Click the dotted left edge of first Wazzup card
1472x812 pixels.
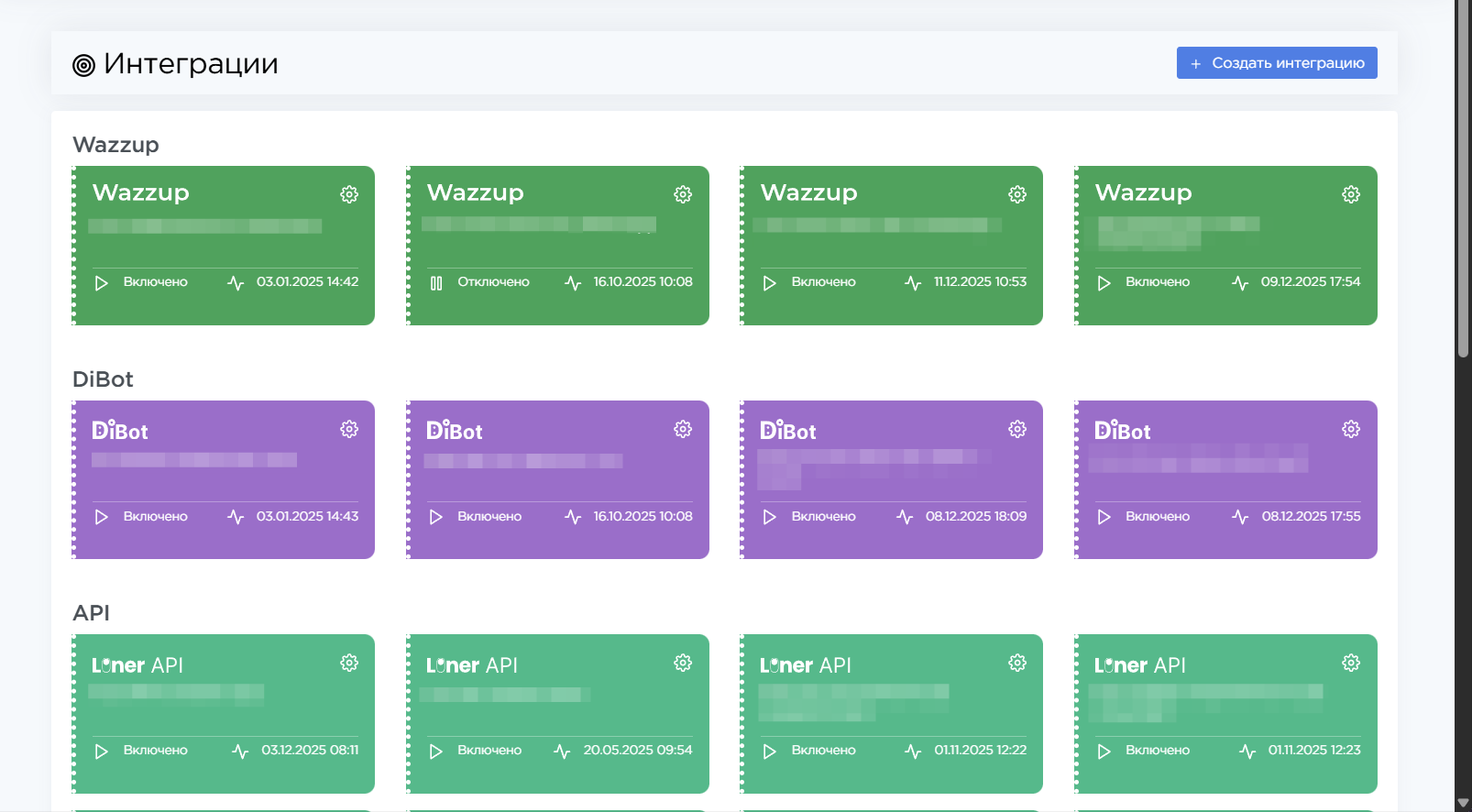74,246
